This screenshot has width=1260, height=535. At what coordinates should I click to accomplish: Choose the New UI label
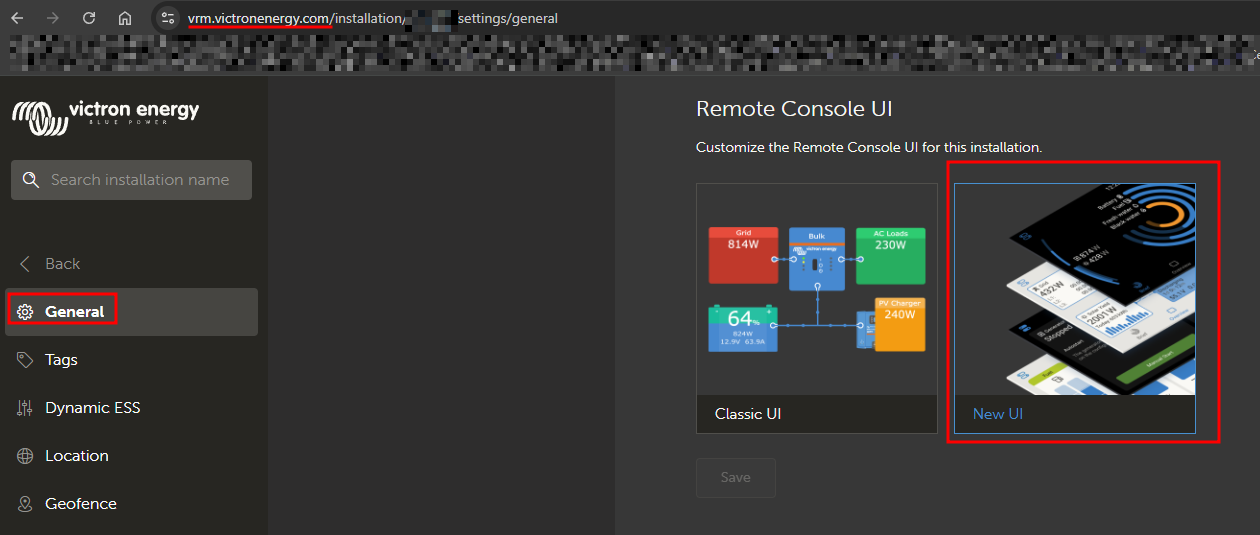[998, 414]
